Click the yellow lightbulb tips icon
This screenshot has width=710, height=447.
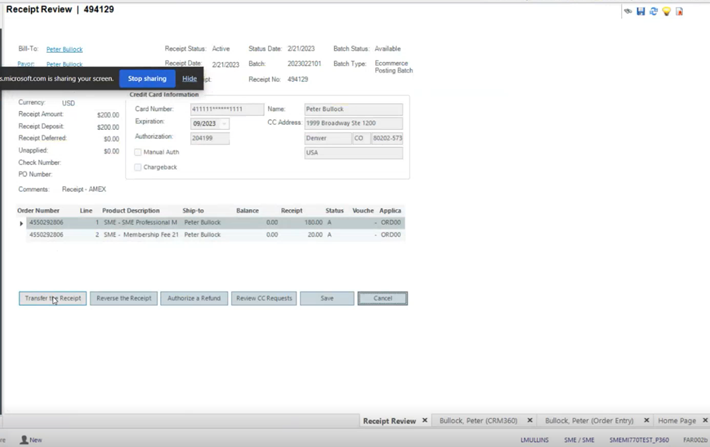click(666, 11)
